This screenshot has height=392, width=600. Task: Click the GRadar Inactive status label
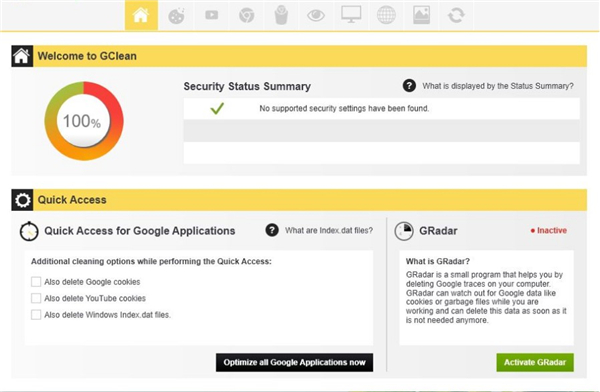pyautogui.click(x=549, y=230)
